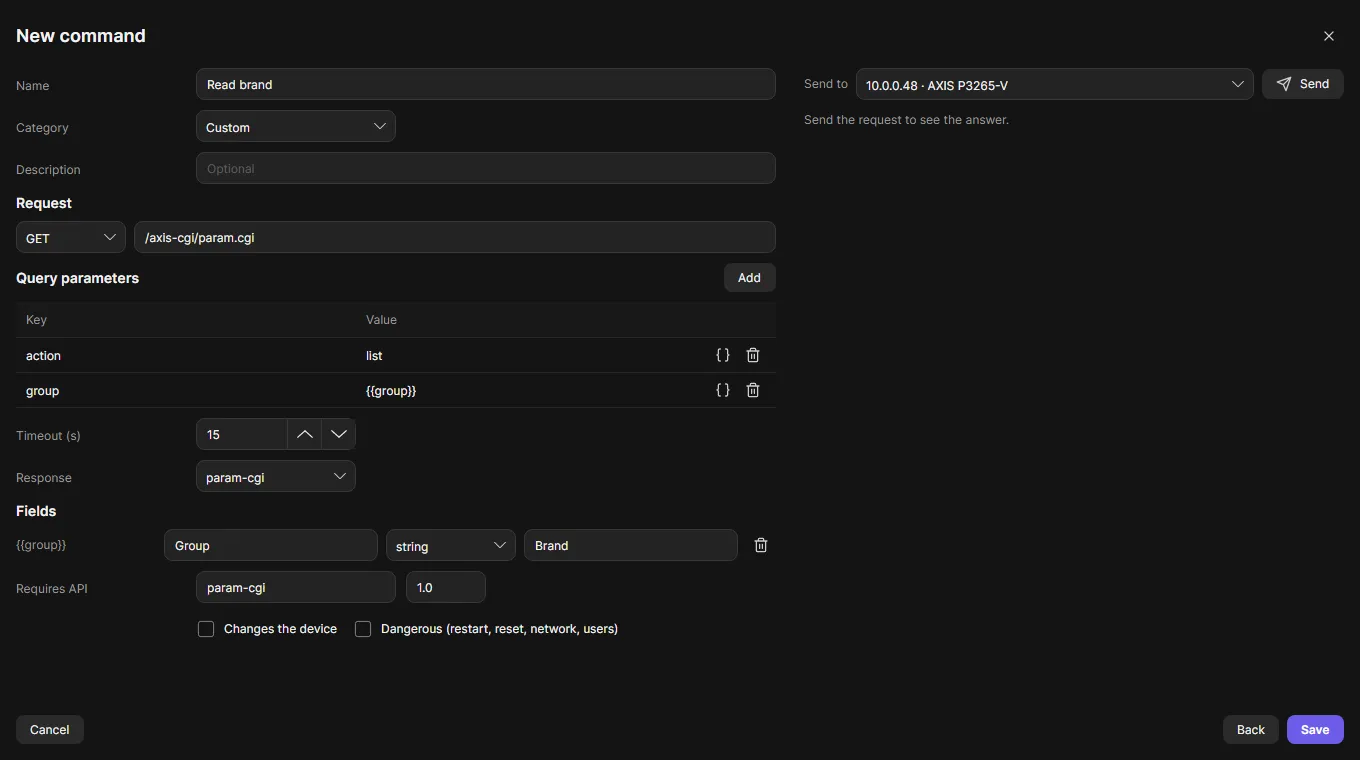
Task: Delete the action query parameter
Action: pos(753,355)
